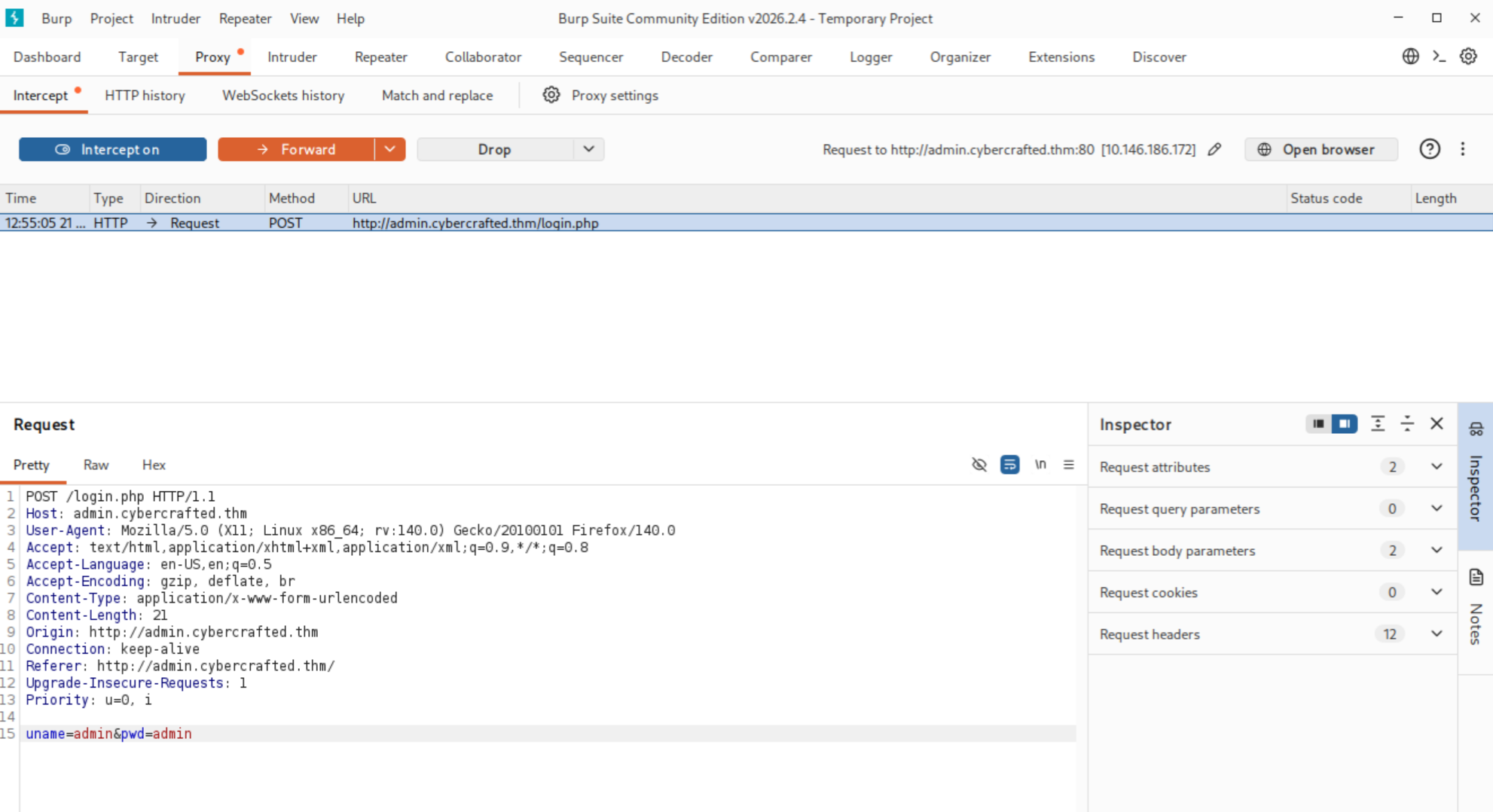Edit the target host with pencil icon
The height and width of the screenshot is (812, 1493).
(1214, 149)
